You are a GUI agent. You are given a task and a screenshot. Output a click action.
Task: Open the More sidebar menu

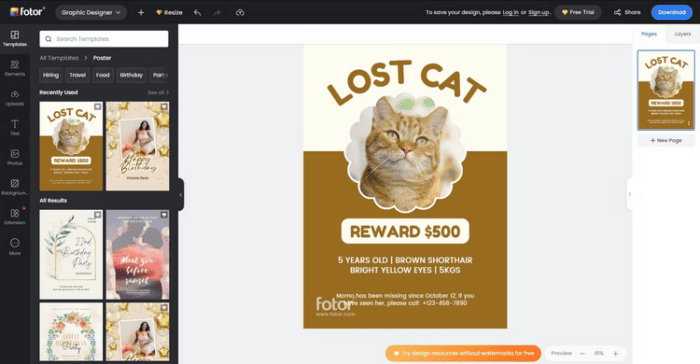coord(15,247)
